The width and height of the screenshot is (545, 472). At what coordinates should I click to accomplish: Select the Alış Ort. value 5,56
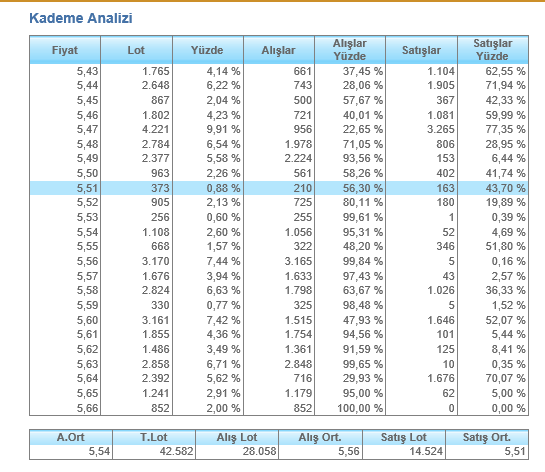(349, 451)
